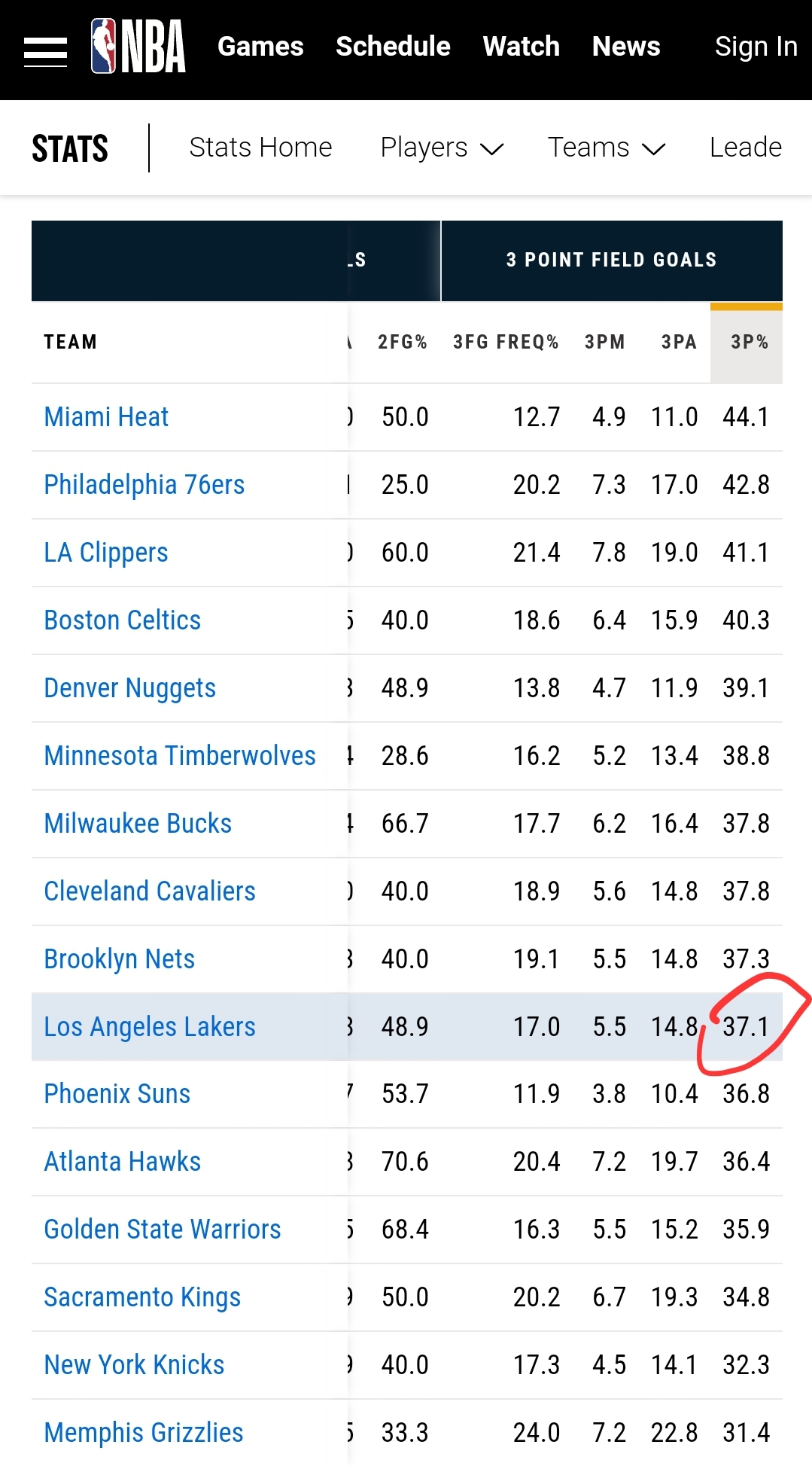Open the Golden State Warriors link
This screenshot has height=1472, width=812.
(x=163, y=1230)
